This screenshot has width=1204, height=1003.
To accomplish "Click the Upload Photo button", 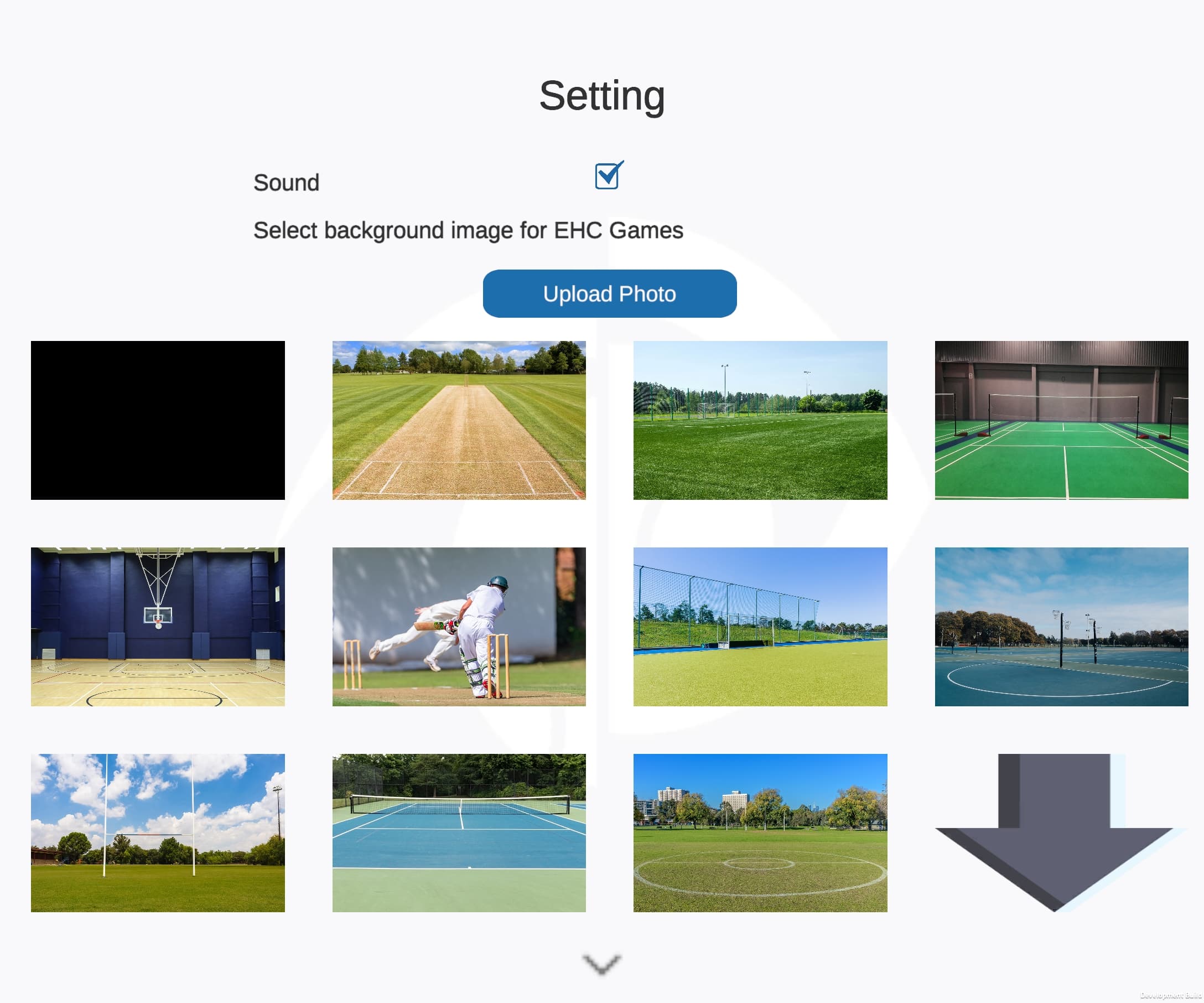I will [x=609, y=293].
